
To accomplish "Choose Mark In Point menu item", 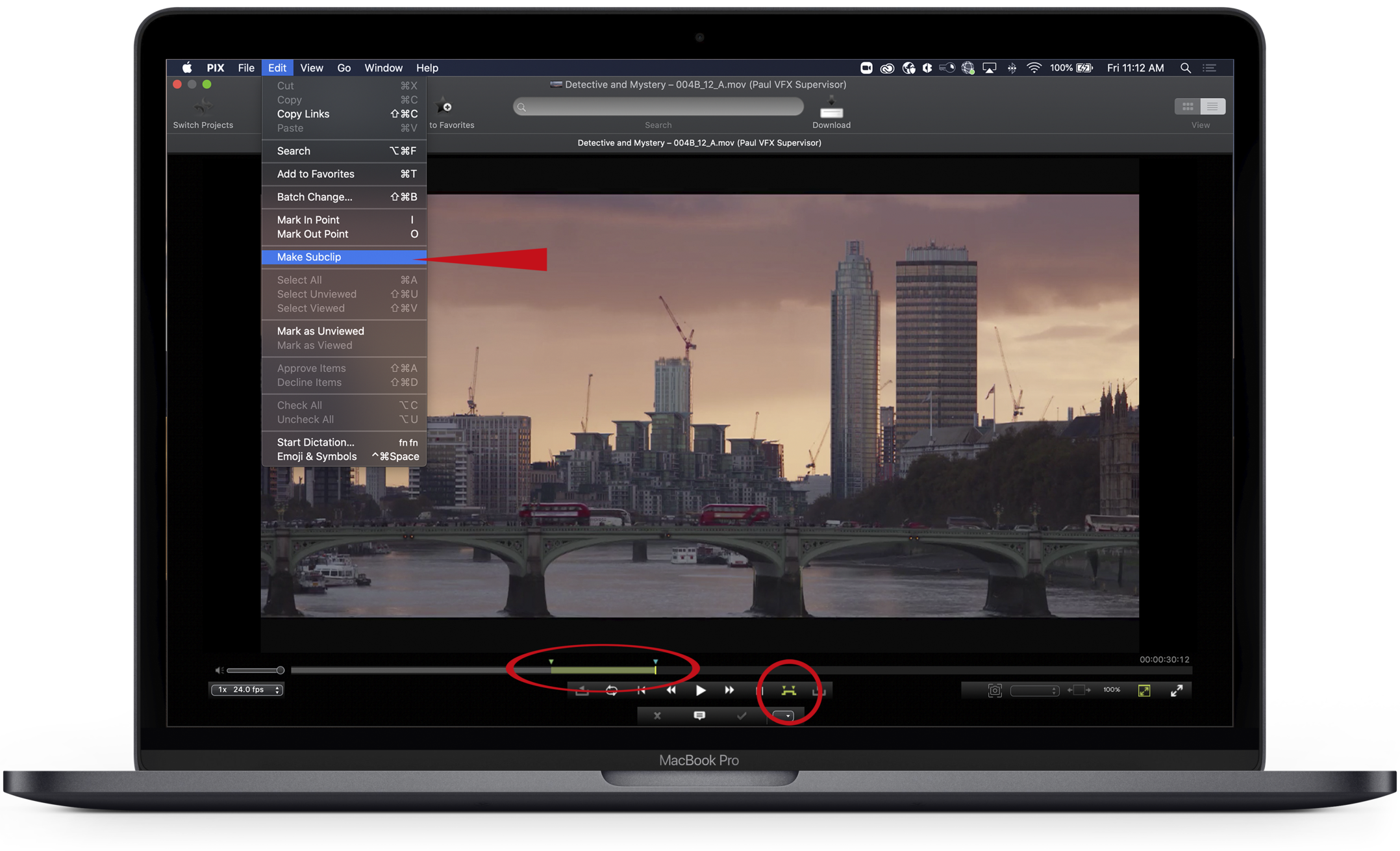I will tap(308, 220).
